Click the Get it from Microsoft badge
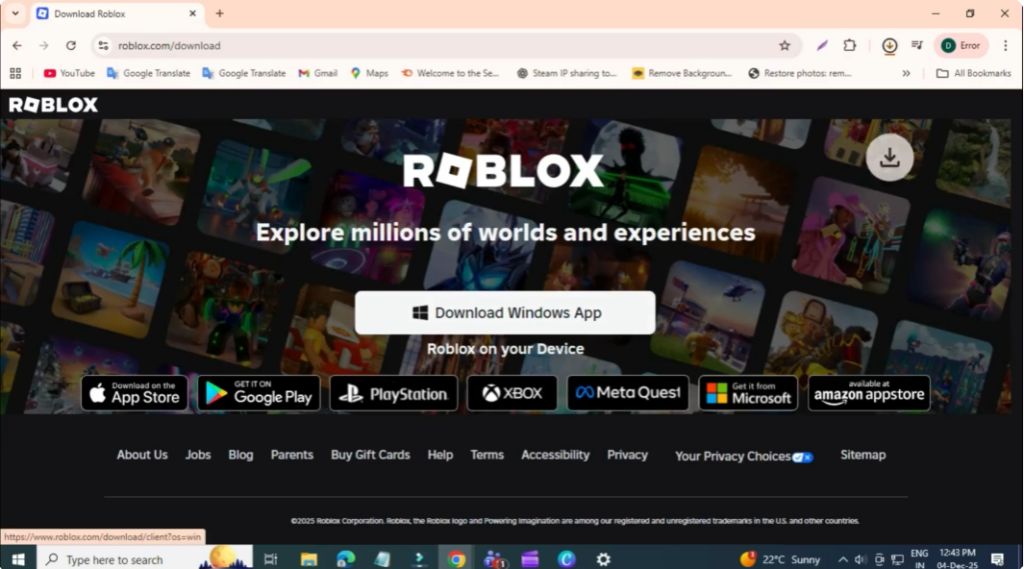This screenshot has height=569, width=1024. pos(748,393)
